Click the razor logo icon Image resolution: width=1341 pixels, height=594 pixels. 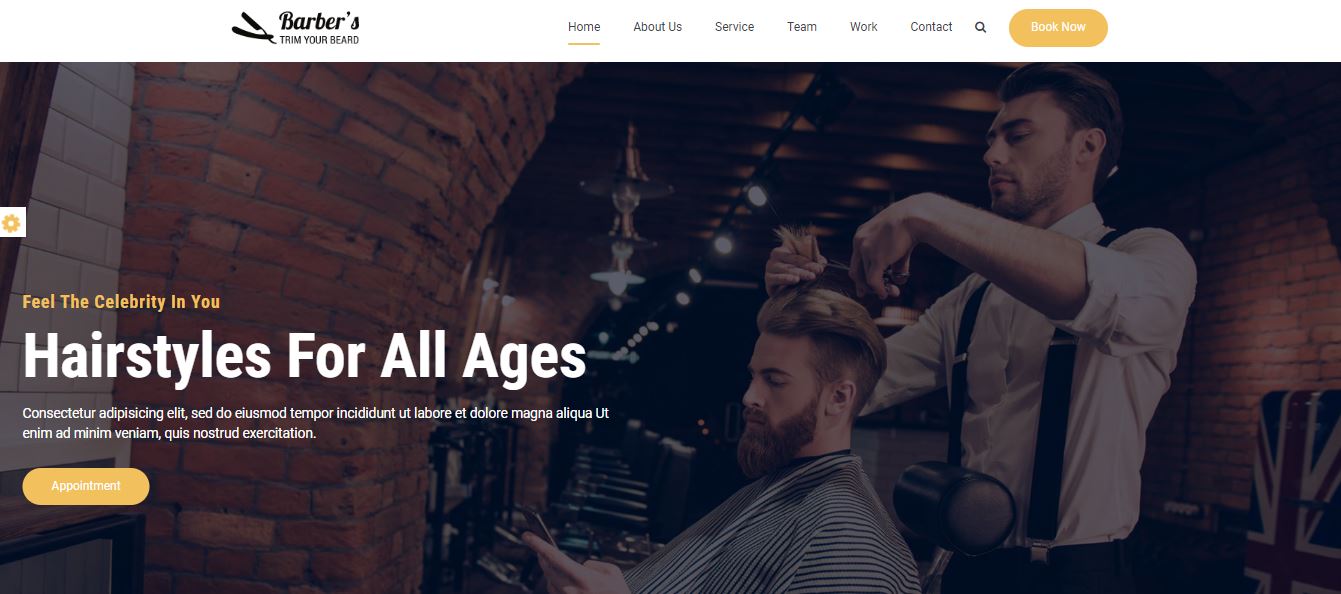[x=253, y=27]
